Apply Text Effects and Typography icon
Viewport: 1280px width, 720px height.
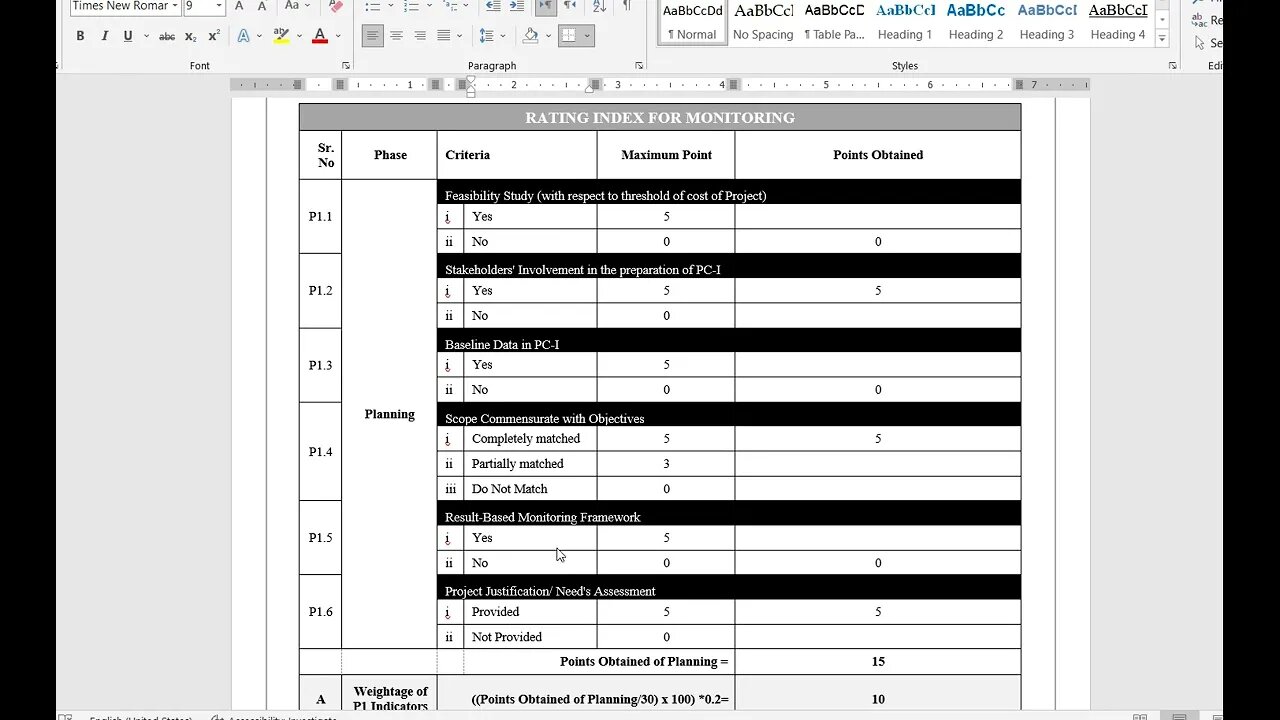click(243, 36)
